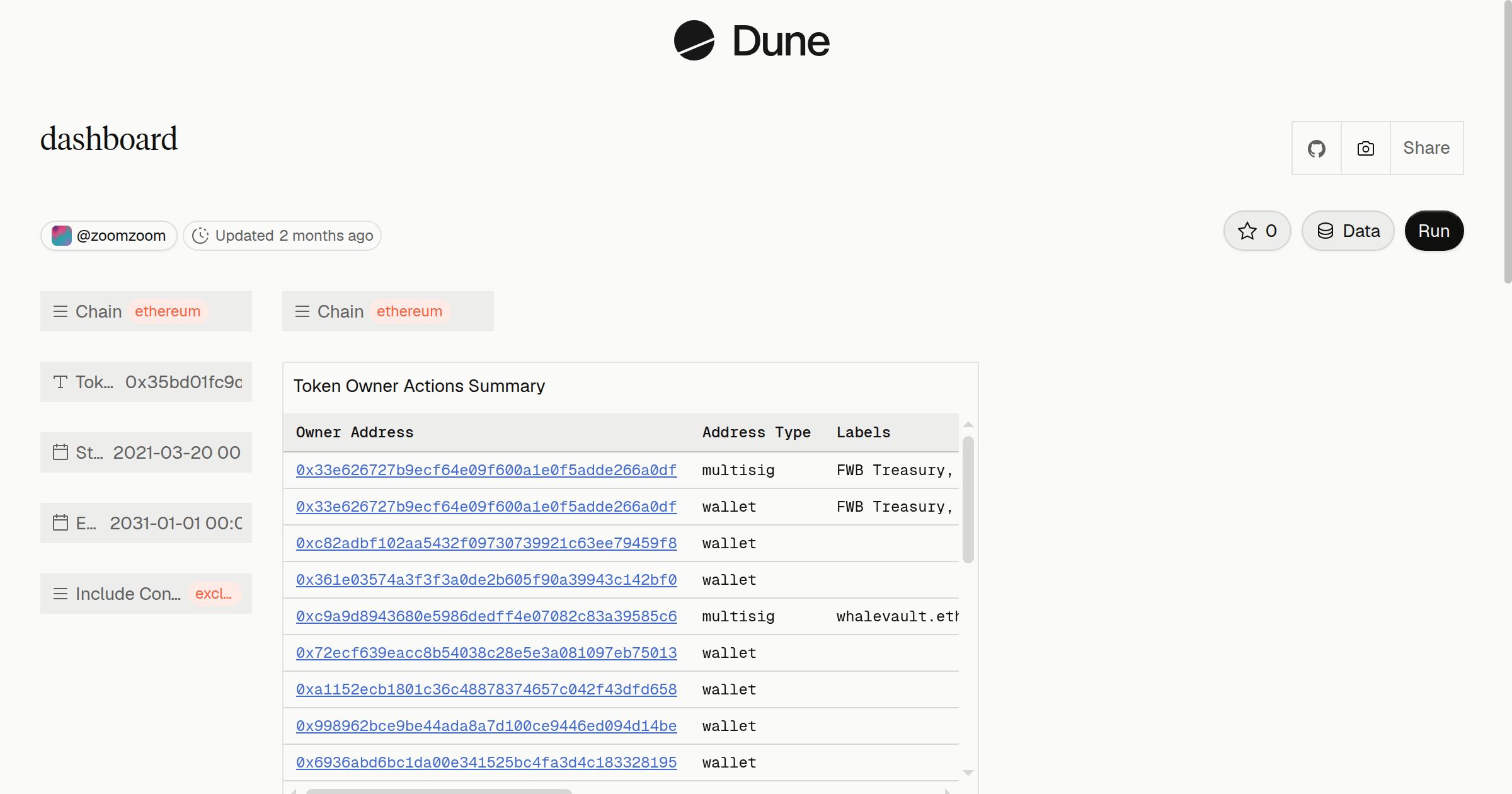Click the Token Owner Actions Summary title
This screenshot has width=1512, height=794.
[x=419, y=386]
